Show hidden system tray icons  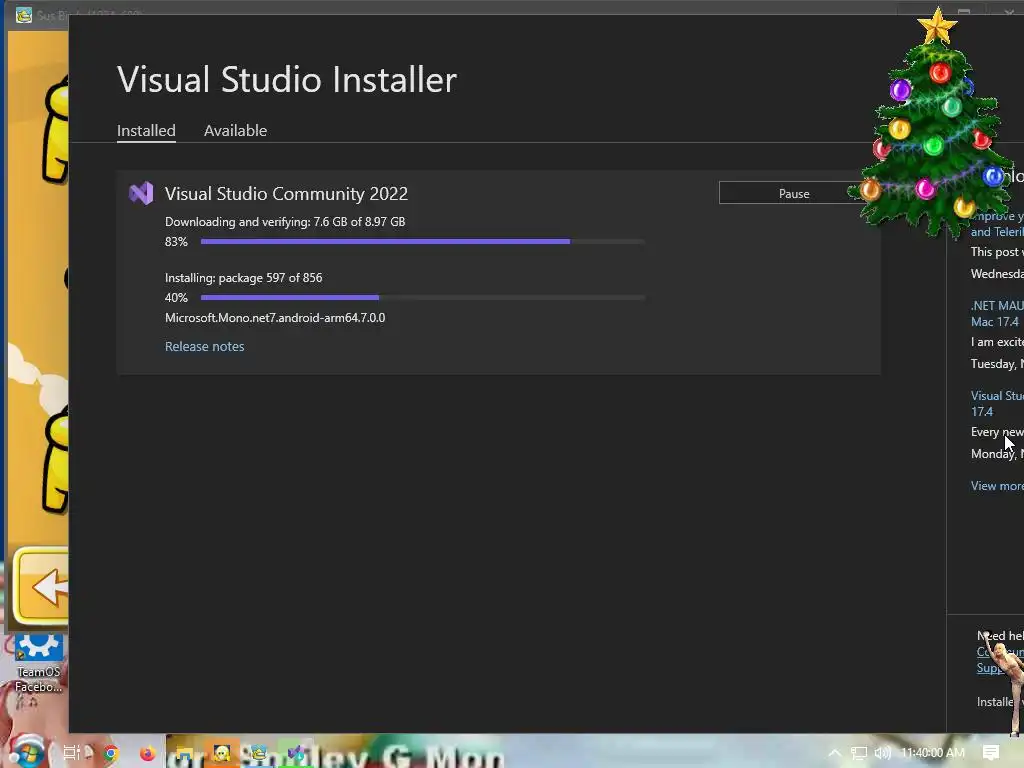[x=835, y=753]
